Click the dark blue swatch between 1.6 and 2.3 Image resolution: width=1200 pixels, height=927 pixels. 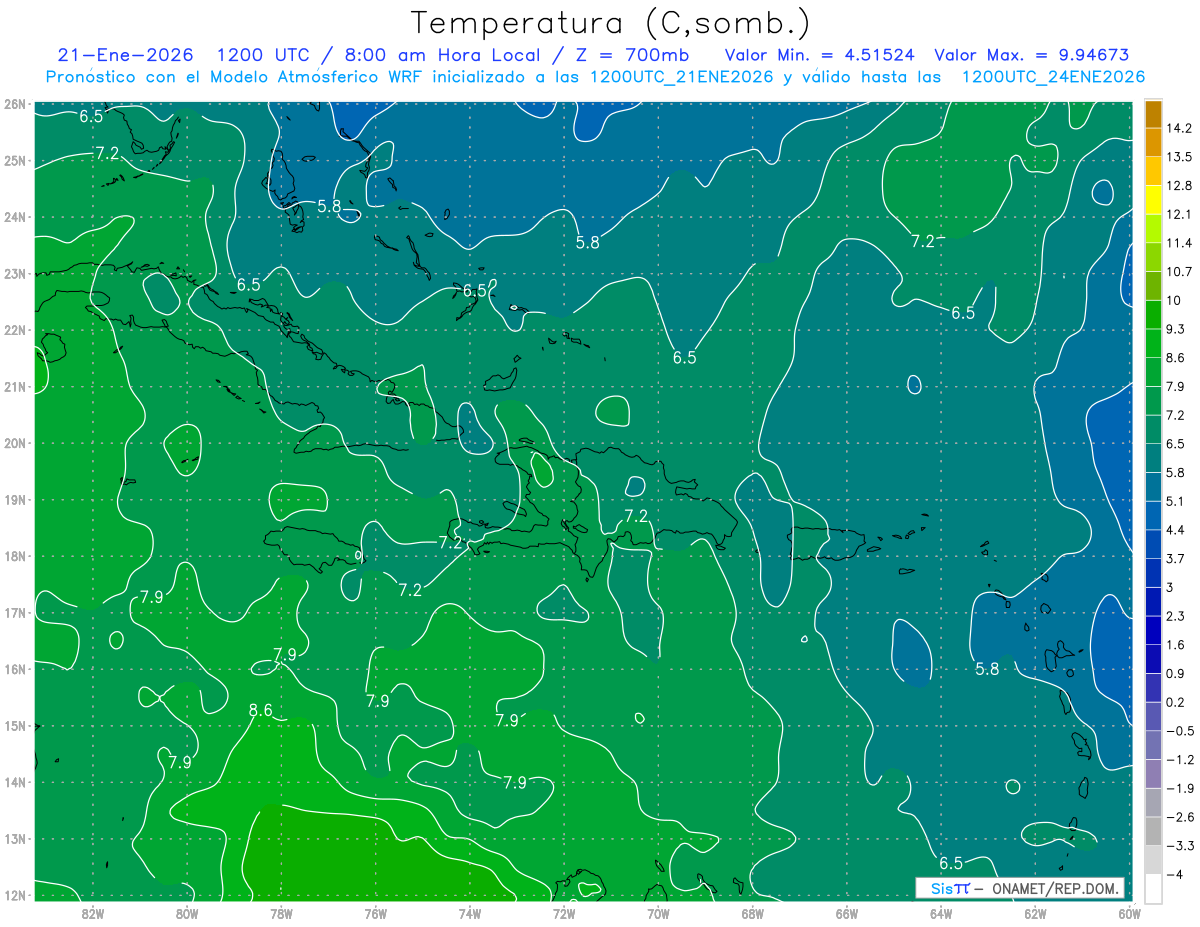click(1153, 630)
